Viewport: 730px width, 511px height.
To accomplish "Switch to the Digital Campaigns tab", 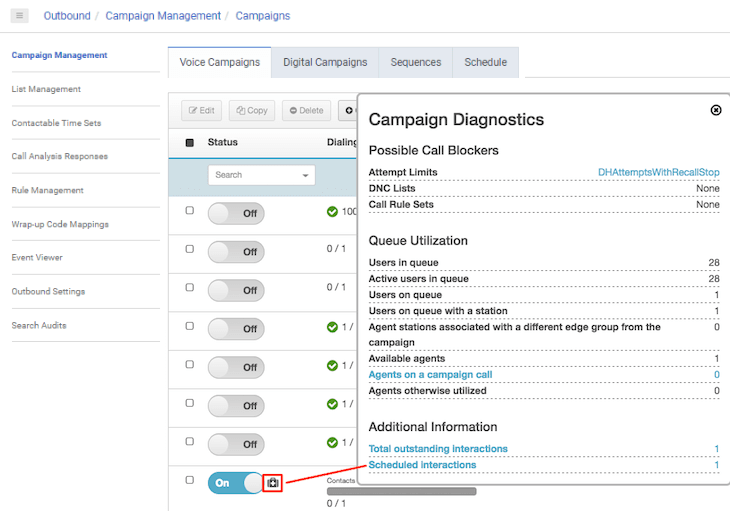I will click(x=325, y=62).
